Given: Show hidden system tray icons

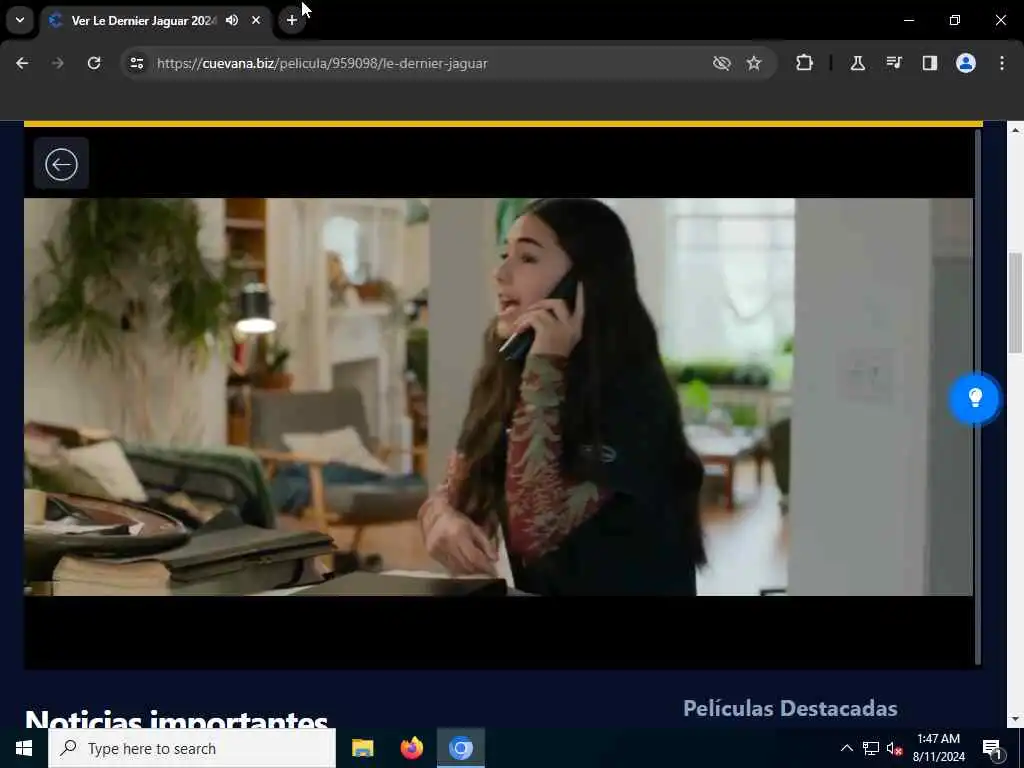Looking at the screenshot, I should [846, 748].
